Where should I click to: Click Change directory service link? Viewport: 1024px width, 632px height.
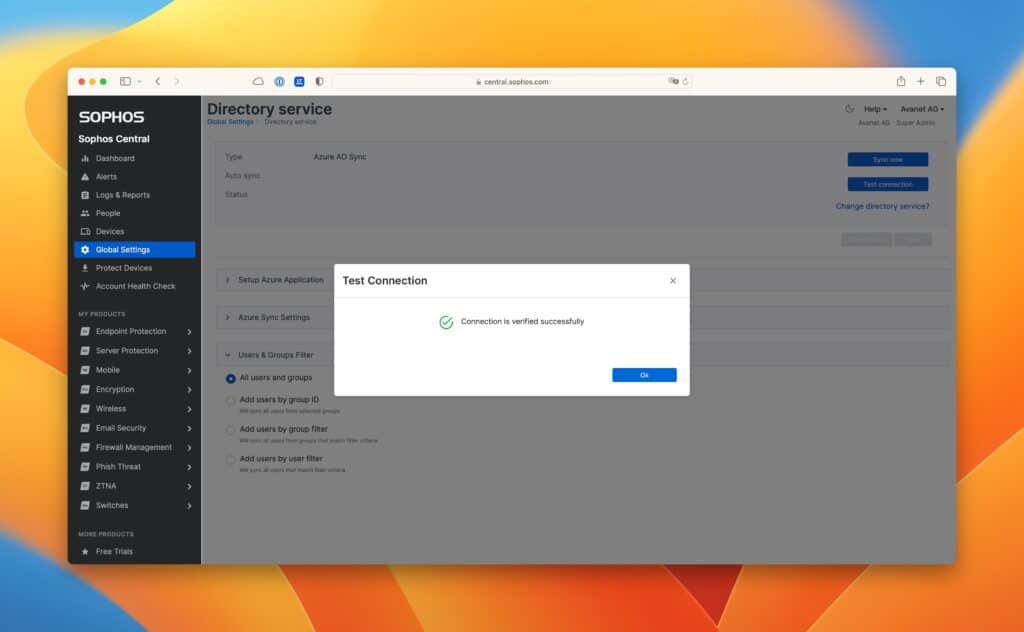point(882,206)
